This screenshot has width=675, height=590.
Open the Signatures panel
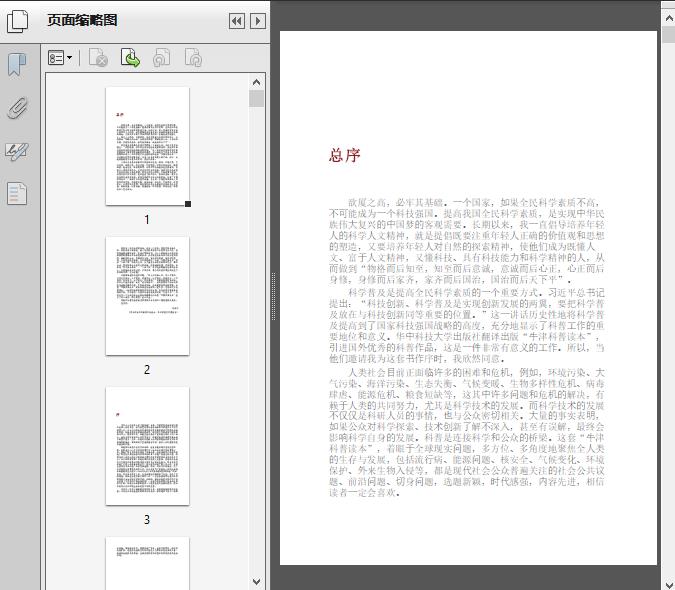tap(17, 151)
